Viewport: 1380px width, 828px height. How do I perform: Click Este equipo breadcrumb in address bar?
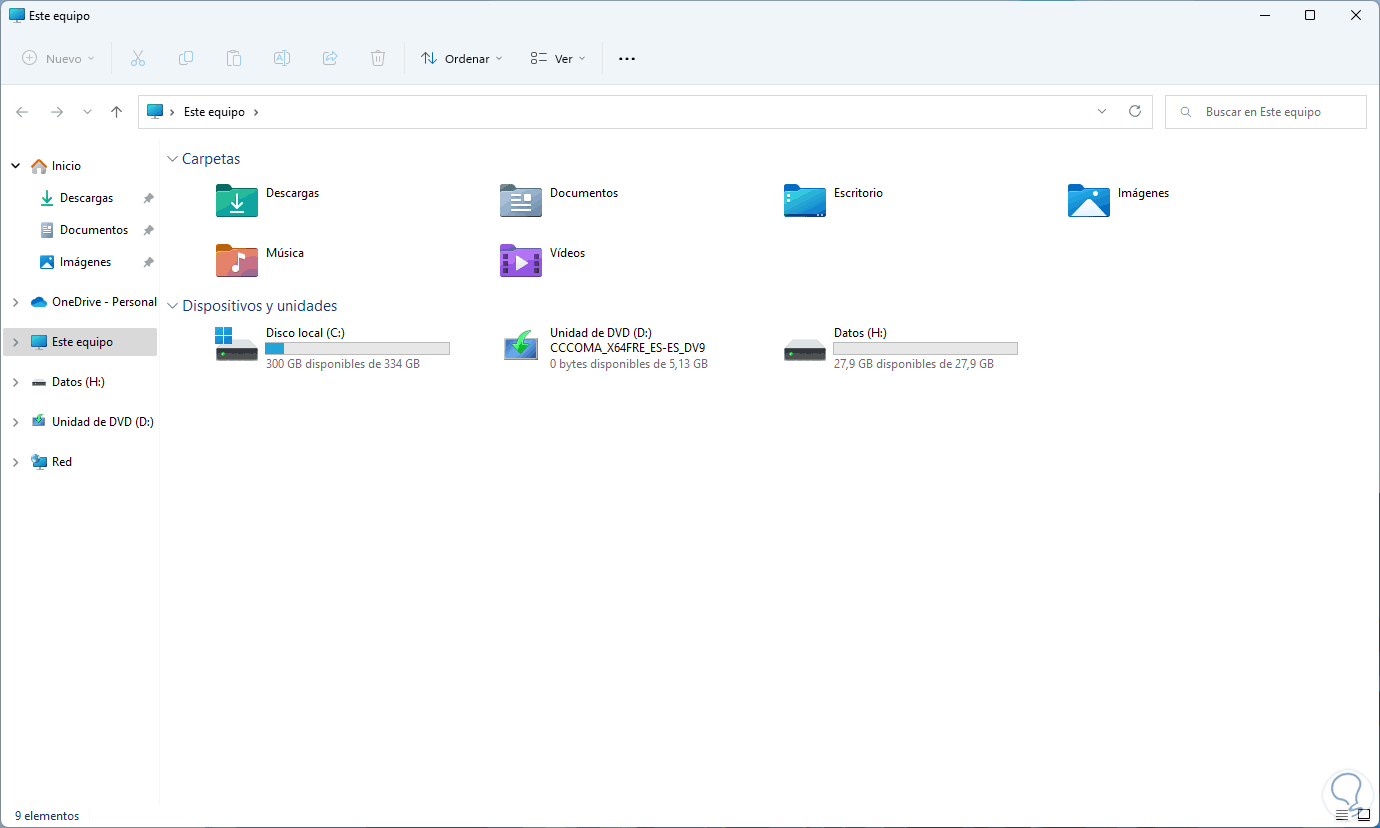pyautogui.click(x=214, y=112)
